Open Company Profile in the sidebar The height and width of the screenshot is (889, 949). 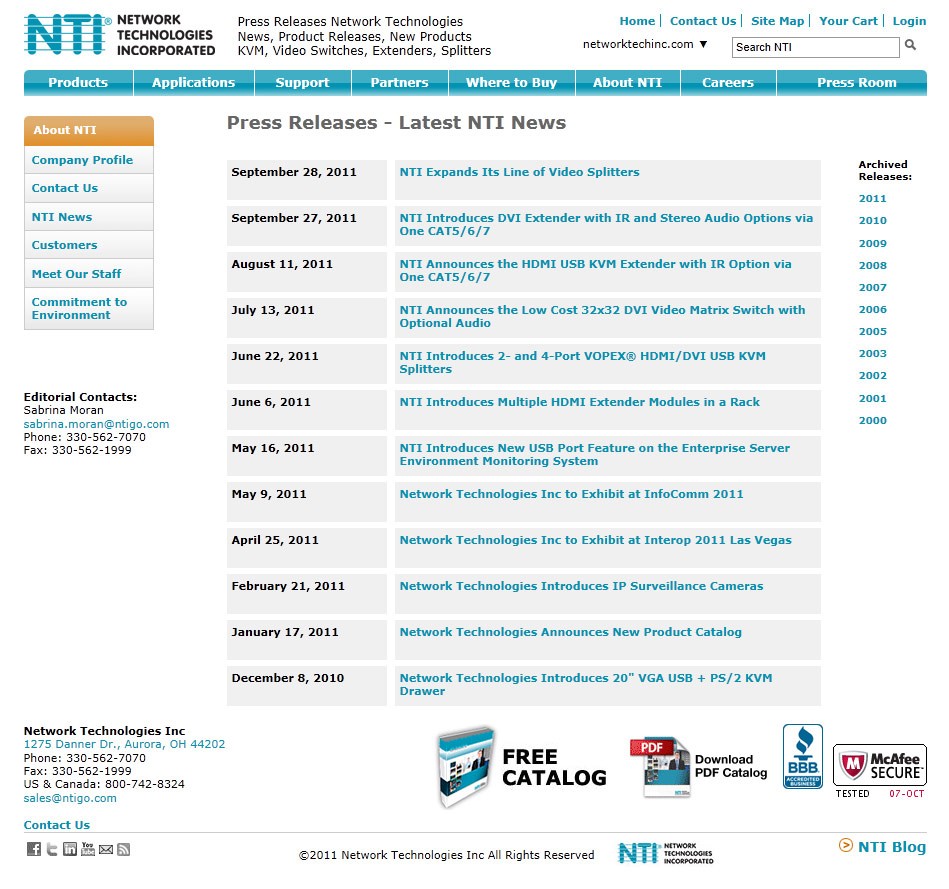82,160
